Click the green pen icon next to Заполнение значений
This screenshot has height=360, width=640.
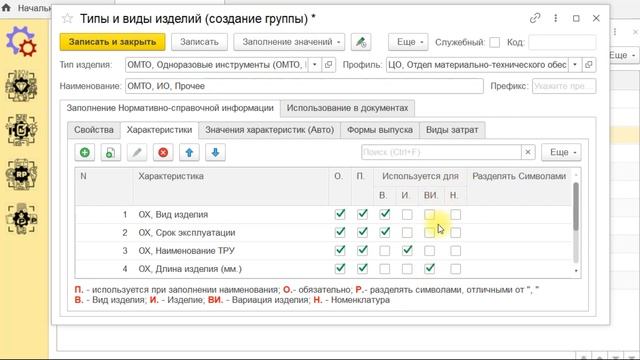361,42
